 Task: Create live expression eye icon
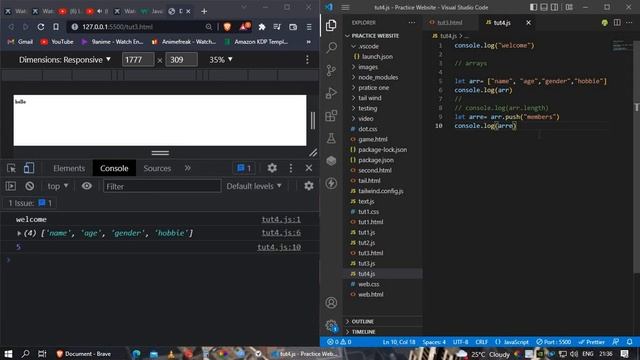pos(87,186)
